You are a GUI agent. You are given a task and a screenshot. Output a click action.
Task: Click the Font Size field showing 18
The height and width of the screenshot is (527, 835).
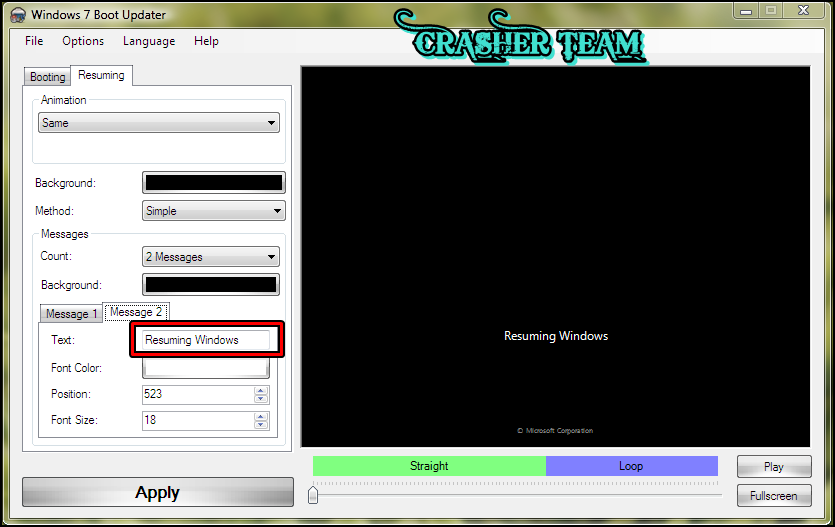198,420
